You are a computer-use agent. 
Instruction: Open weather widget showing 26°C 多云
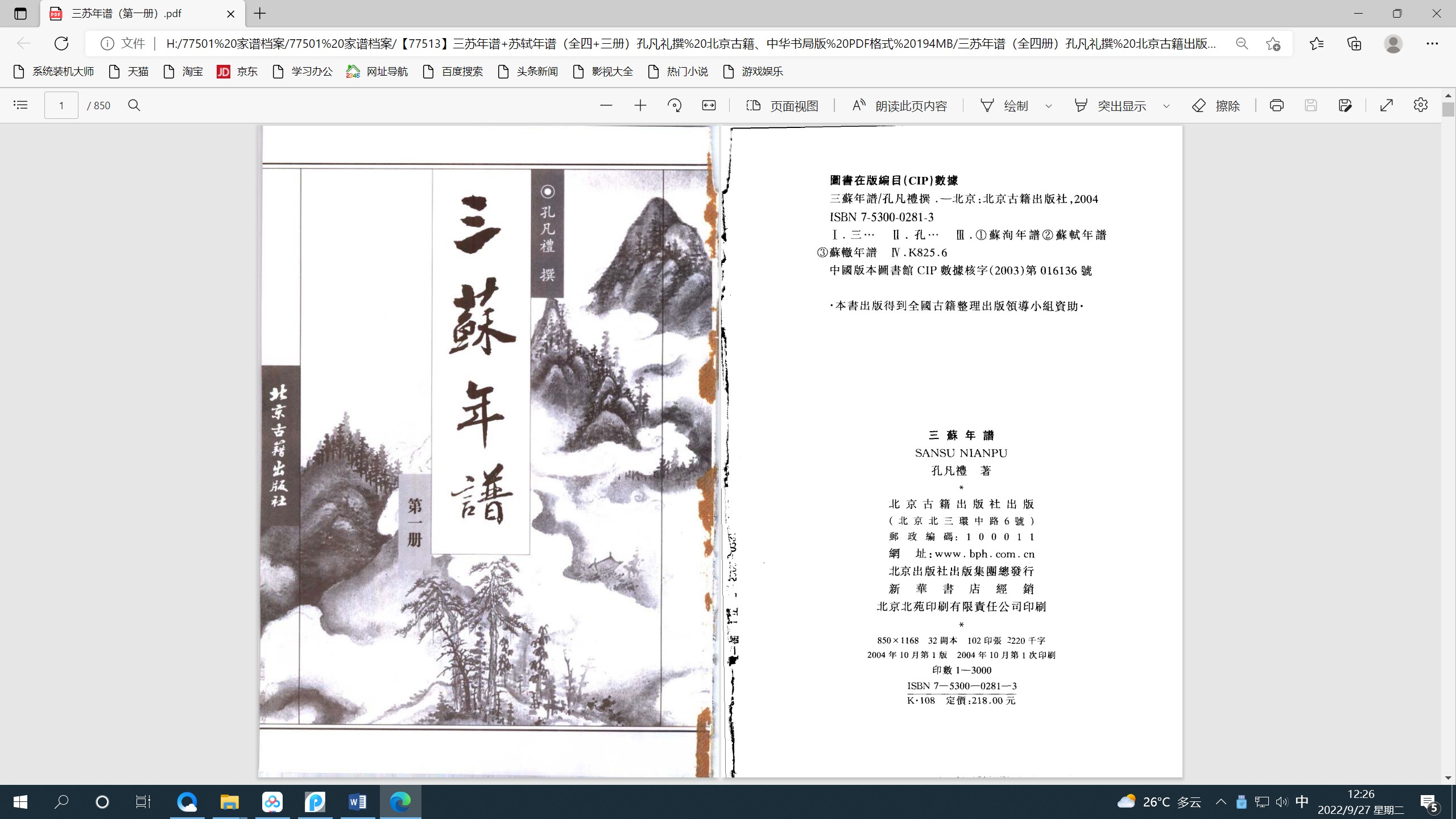(x=1159, y=802)
